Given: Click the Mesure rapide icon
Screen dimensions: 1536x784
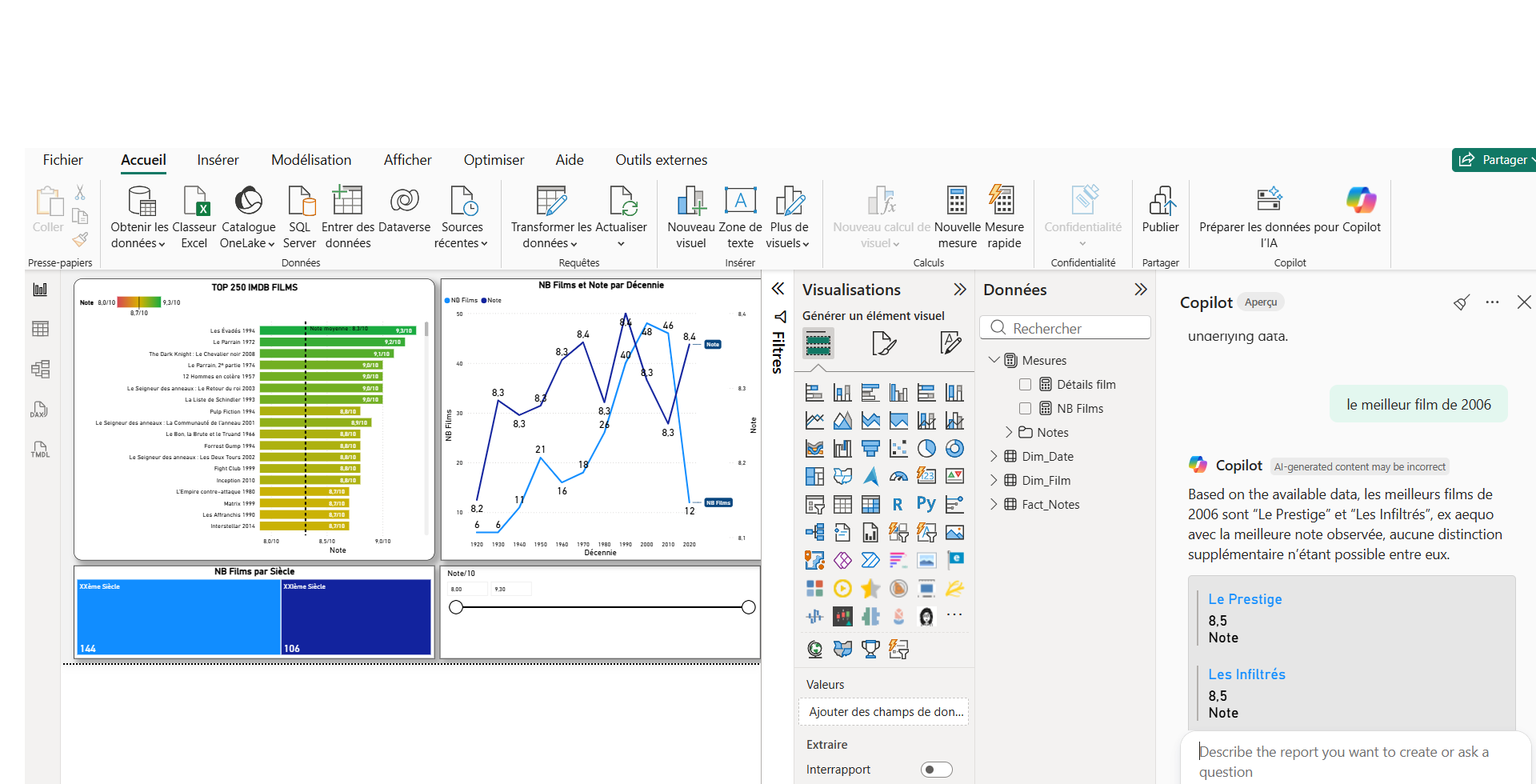Looking at the screenshot, I should pos(1002,201).
